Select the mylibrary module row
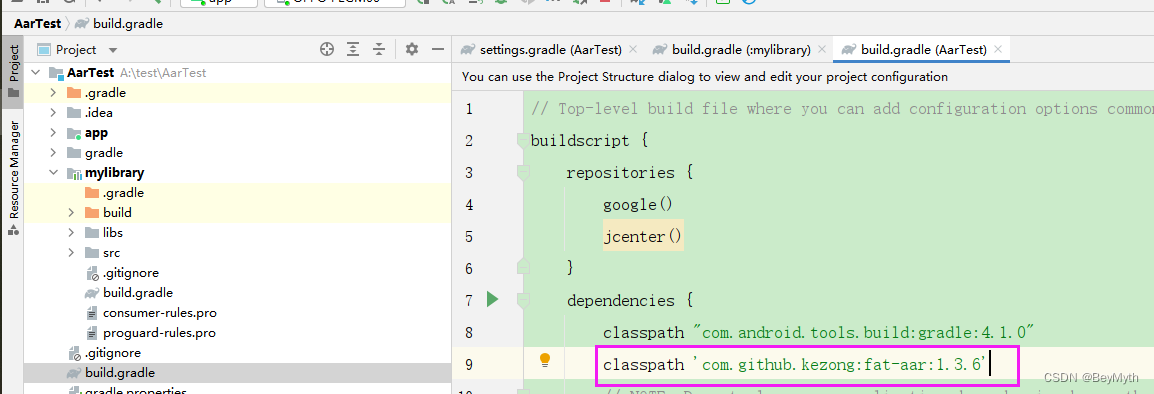 237,173
